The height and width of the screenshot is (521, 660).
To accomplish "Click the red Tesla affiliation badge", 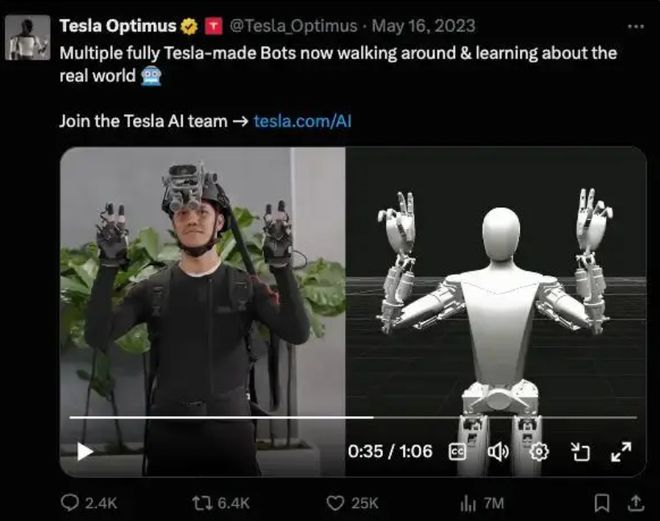I will [x=214, y=26].
